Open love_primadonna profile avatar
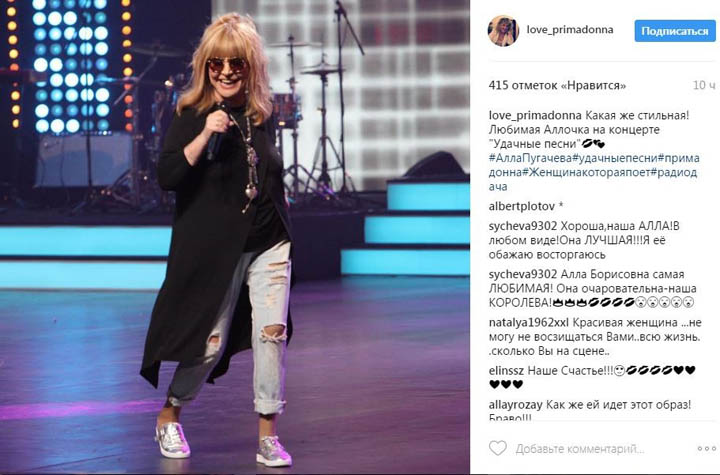The width and height of the screenshot is (720, 475). point(503,31)
